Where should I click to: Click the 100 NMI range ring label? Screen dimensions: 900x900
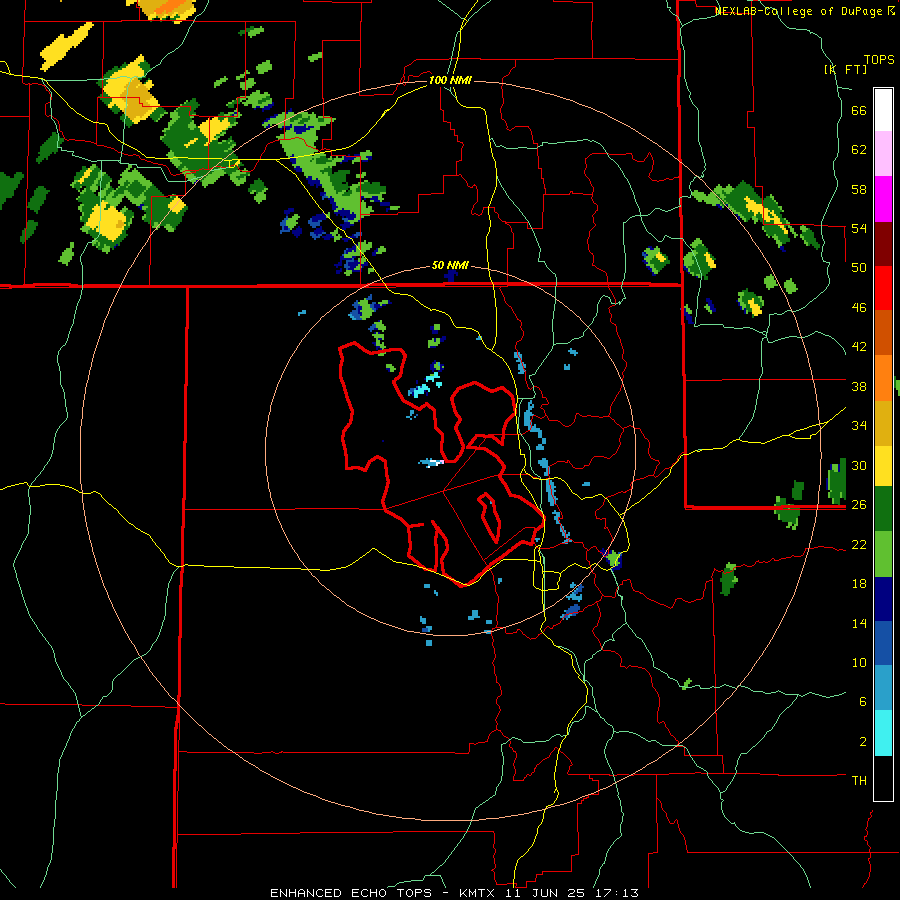coord(450,80)
